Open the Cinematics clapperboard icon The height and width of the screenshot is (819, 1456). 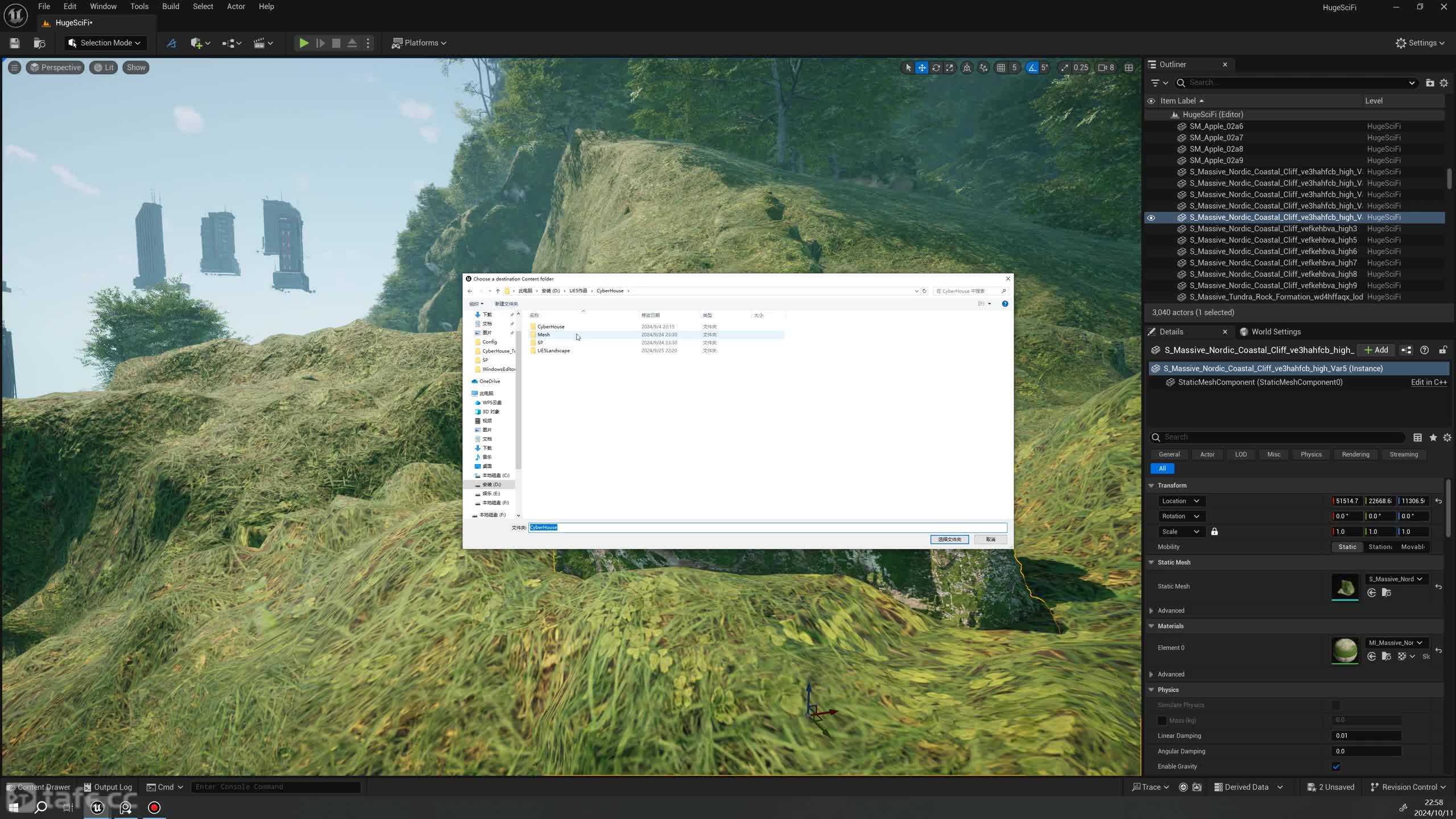click(x=263, y=43)
